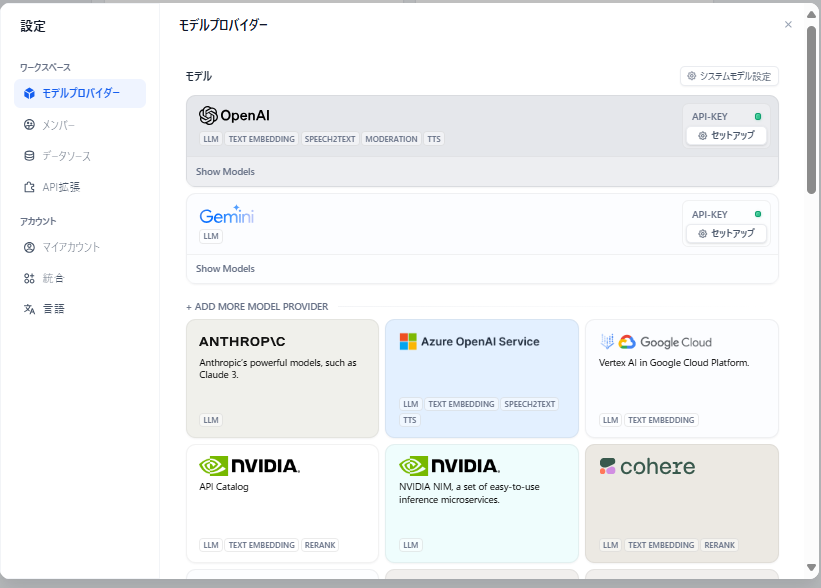Image resolution: width=821 pixels, height=588 pixels.
Task: Select the NVIDIA API Catalog card
Action: [282, 504]
